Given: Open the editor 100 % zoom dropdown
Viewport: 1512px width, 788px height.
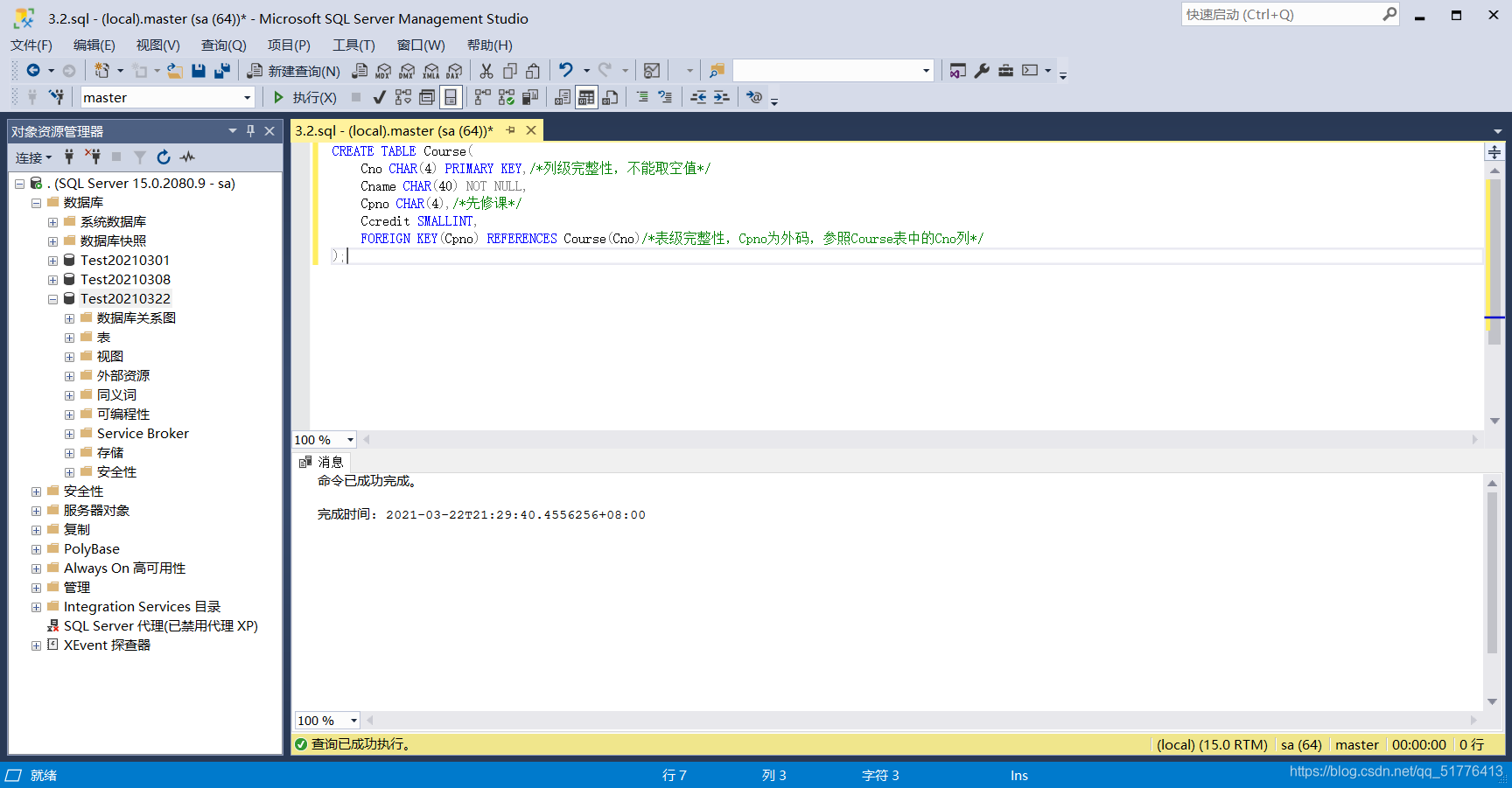Looking at the screenshot, I should pyautogui.click(x=350, y=440).
